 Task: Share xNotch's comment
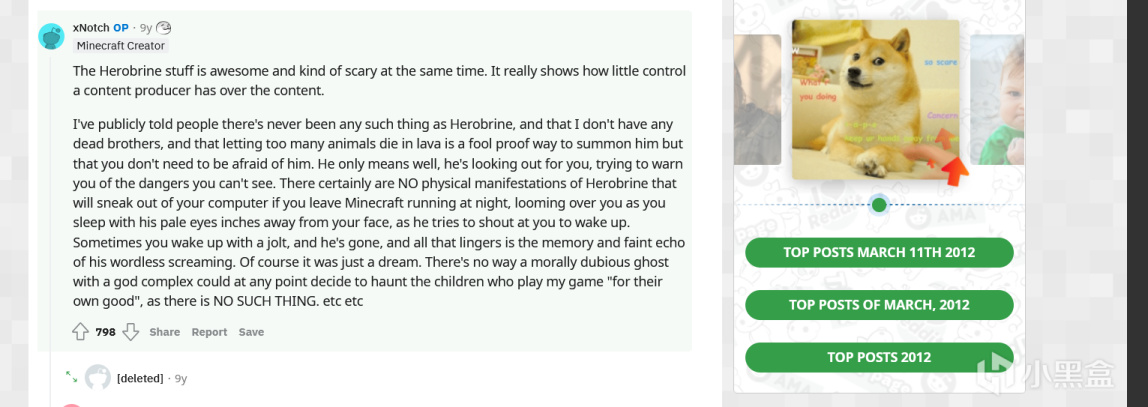click(165, 332)
